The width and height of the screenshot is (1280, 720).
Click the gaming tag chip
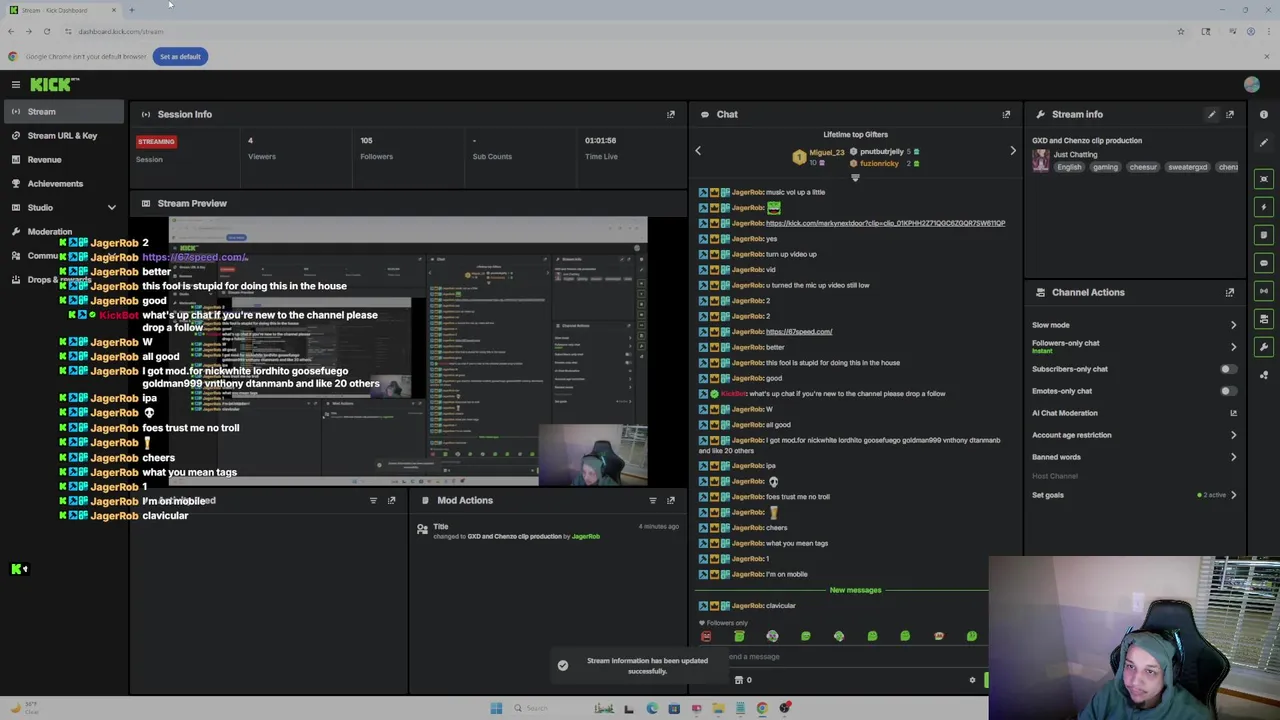pyautogui.click(x=1105, y=167)
